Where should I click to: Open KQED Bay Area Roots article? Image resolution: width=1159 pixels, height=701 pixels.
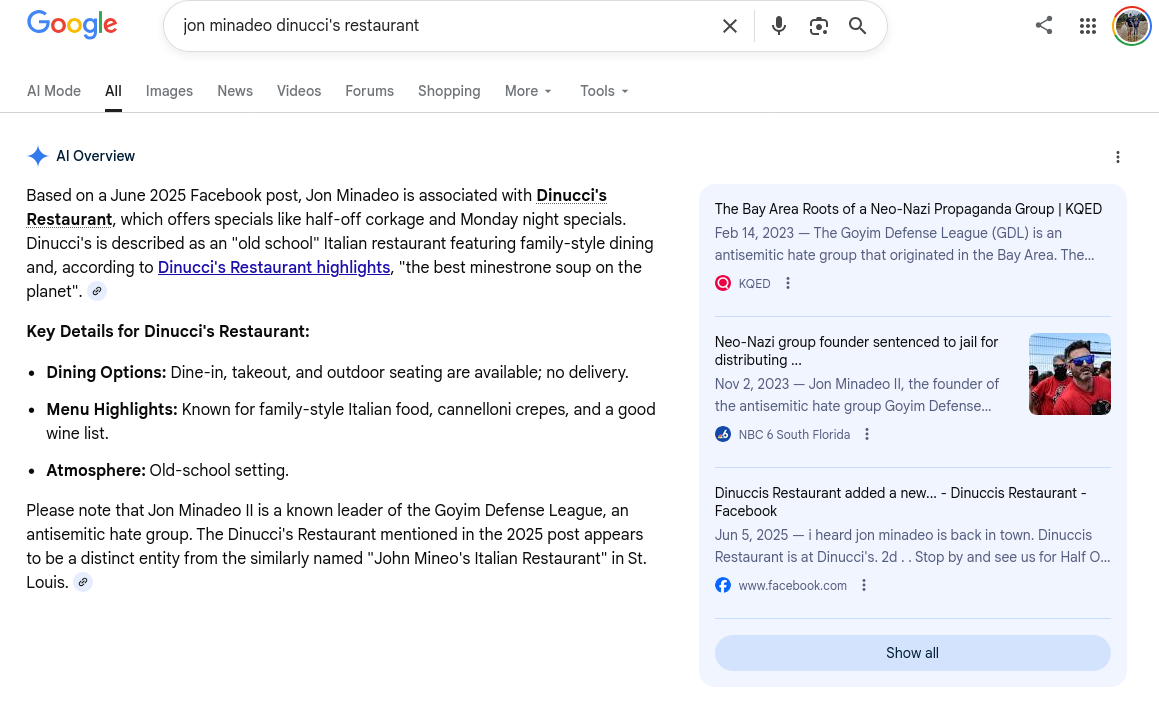click(x=908, y=209)
